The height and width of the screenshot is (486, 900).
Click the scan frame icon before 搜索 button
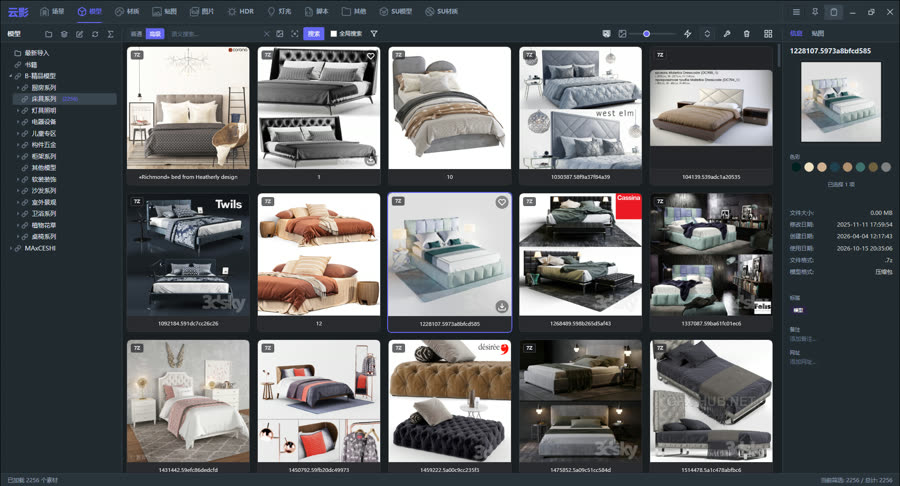click(x=294, y=34)
